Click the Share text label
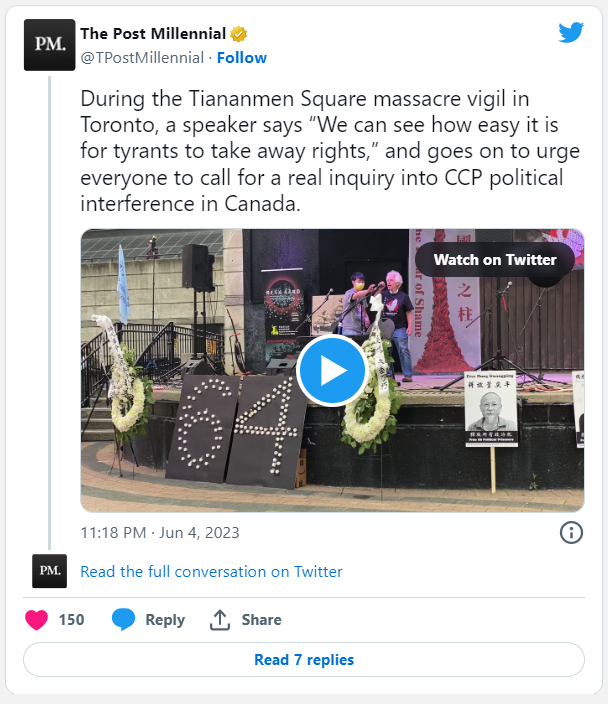608x704 pixels. point(261,620)
